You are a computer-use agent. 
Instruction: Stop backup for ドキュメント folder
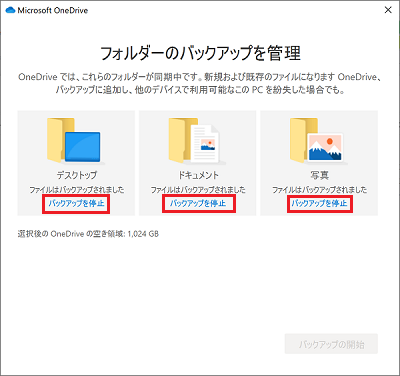[x=198, y=203]
